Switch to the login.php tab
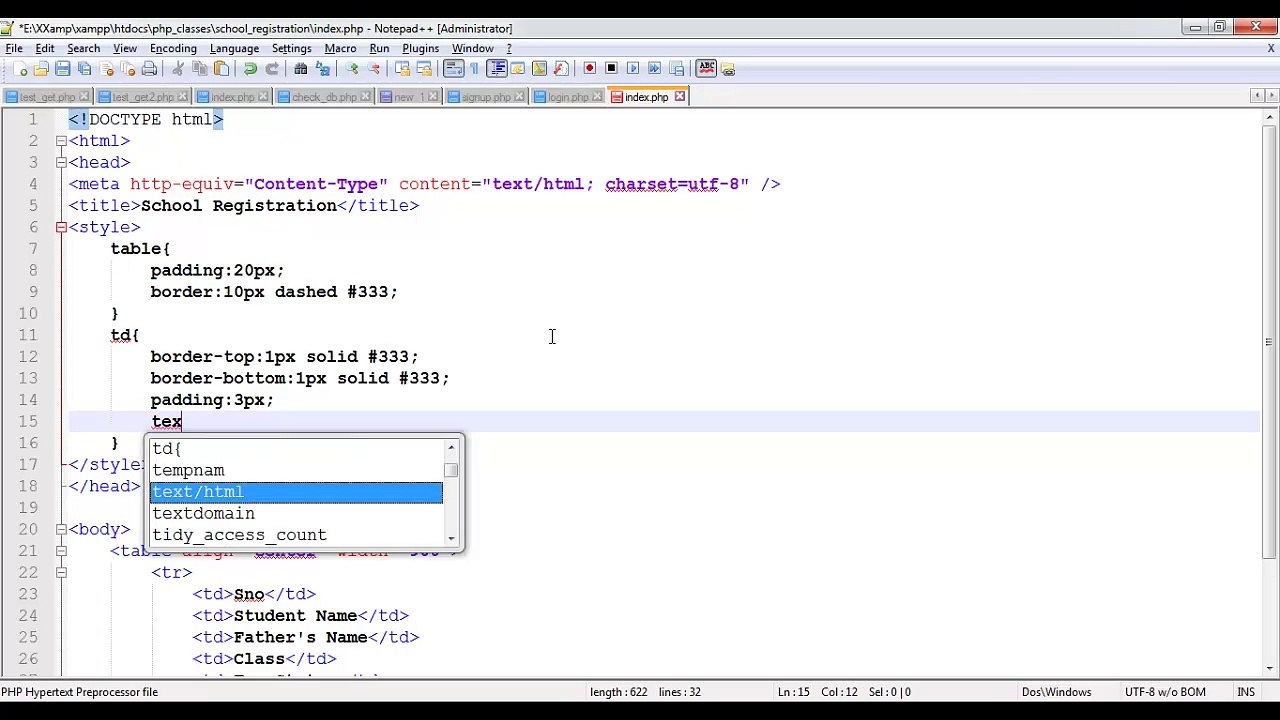Image resolution: width=1280 pixels, height=720 pixels. click(568, 97)
